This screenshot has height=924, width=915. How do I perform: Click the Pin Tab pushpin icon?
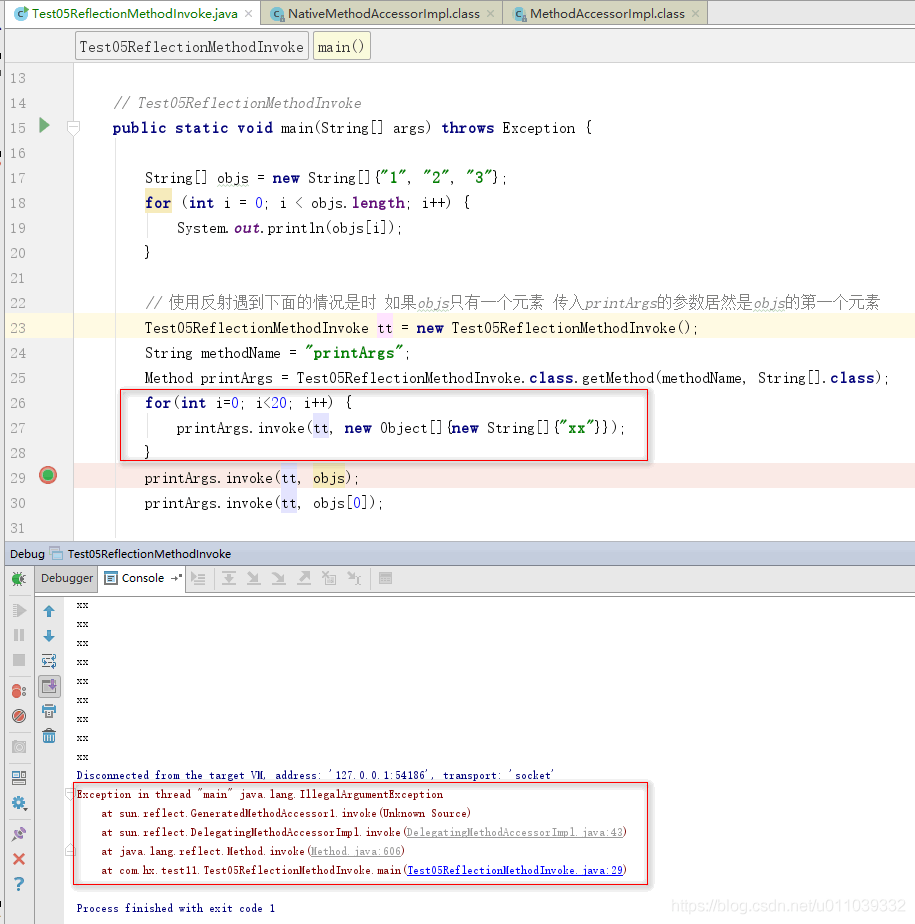click(x=19, y=834)
